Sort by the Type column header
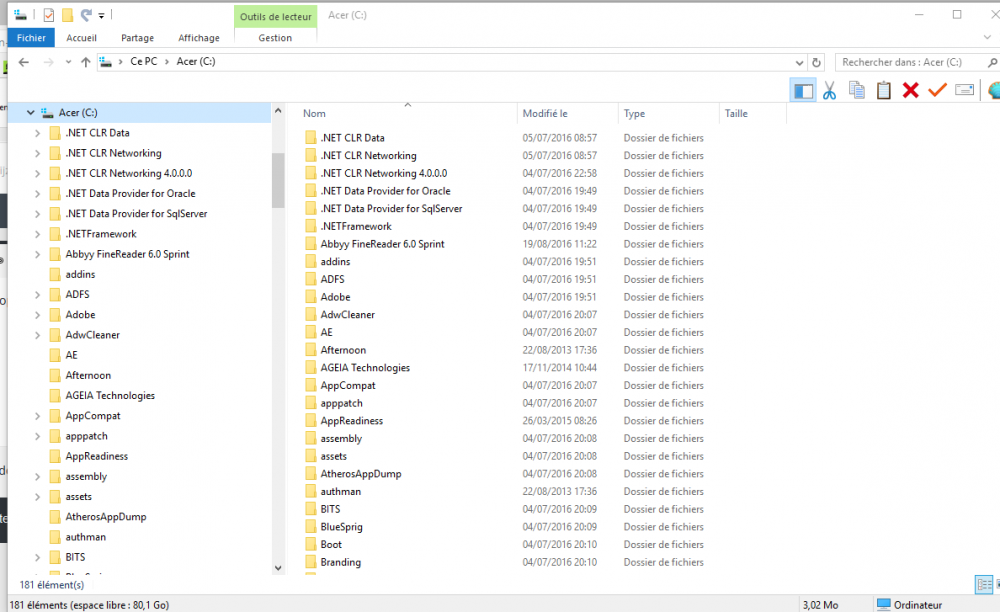 coord(635,113)
